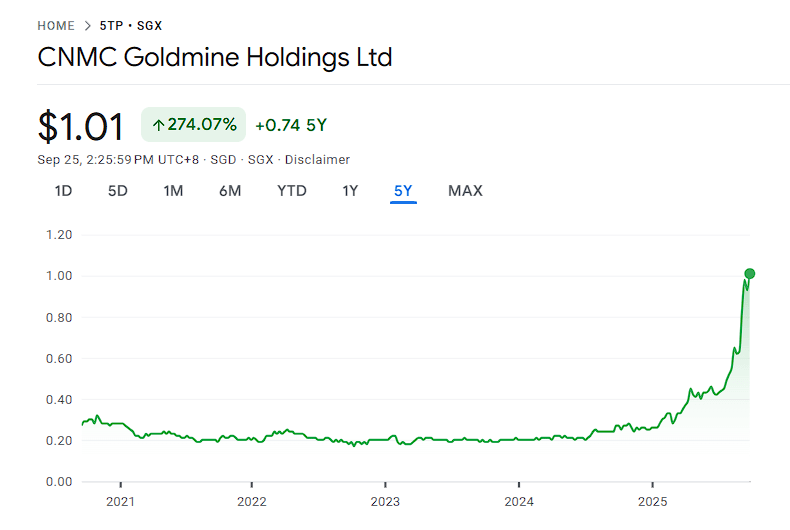Image resolution: width=790 pixels, height=530 pixels.
Task: Click the 2025 x-axis label
Action: [652, 502]
